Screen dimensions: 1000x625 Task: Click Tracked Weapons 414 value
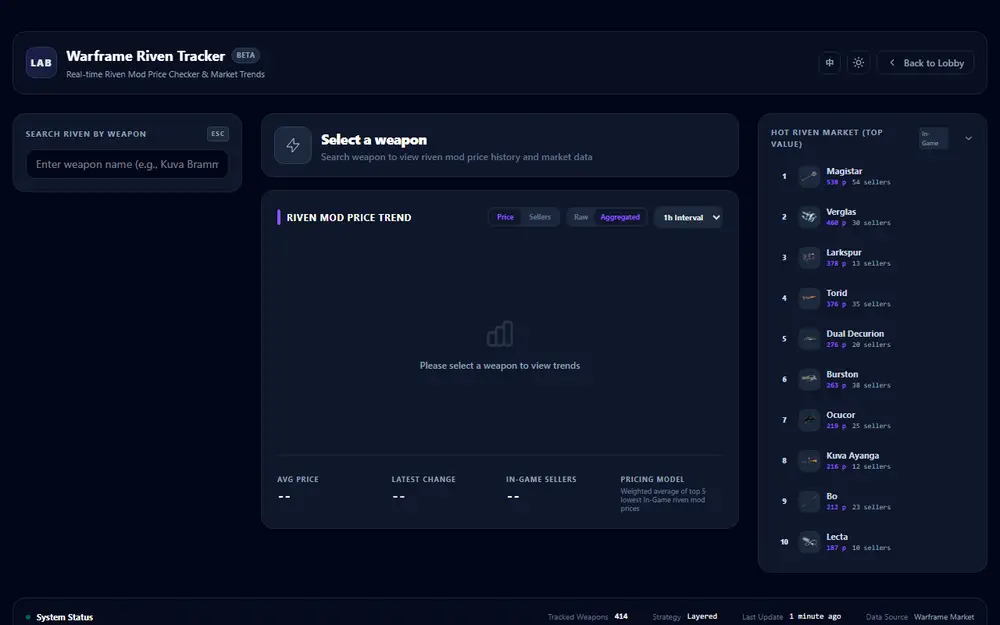point(621,617)
